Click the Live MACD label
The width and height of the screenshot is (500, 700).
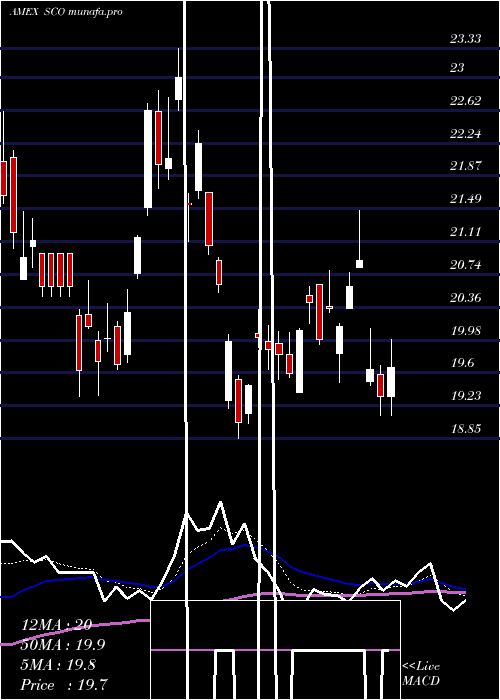pyautogui.click(x=421, y=673)
